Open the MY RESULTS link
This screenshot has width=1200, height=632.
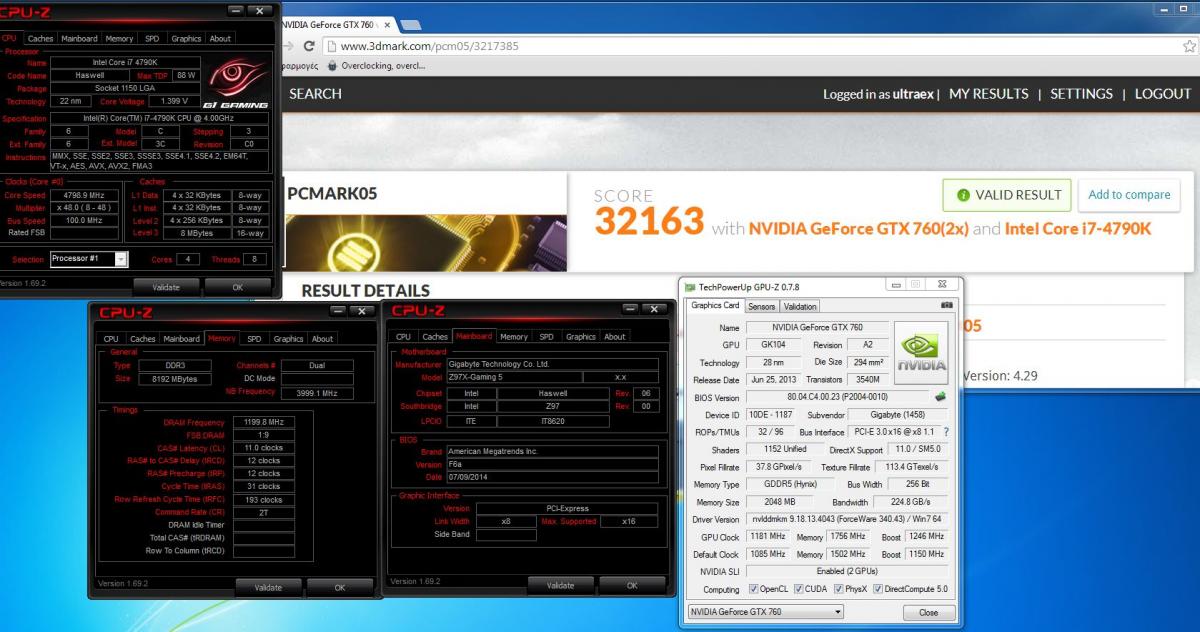point(988,93)
